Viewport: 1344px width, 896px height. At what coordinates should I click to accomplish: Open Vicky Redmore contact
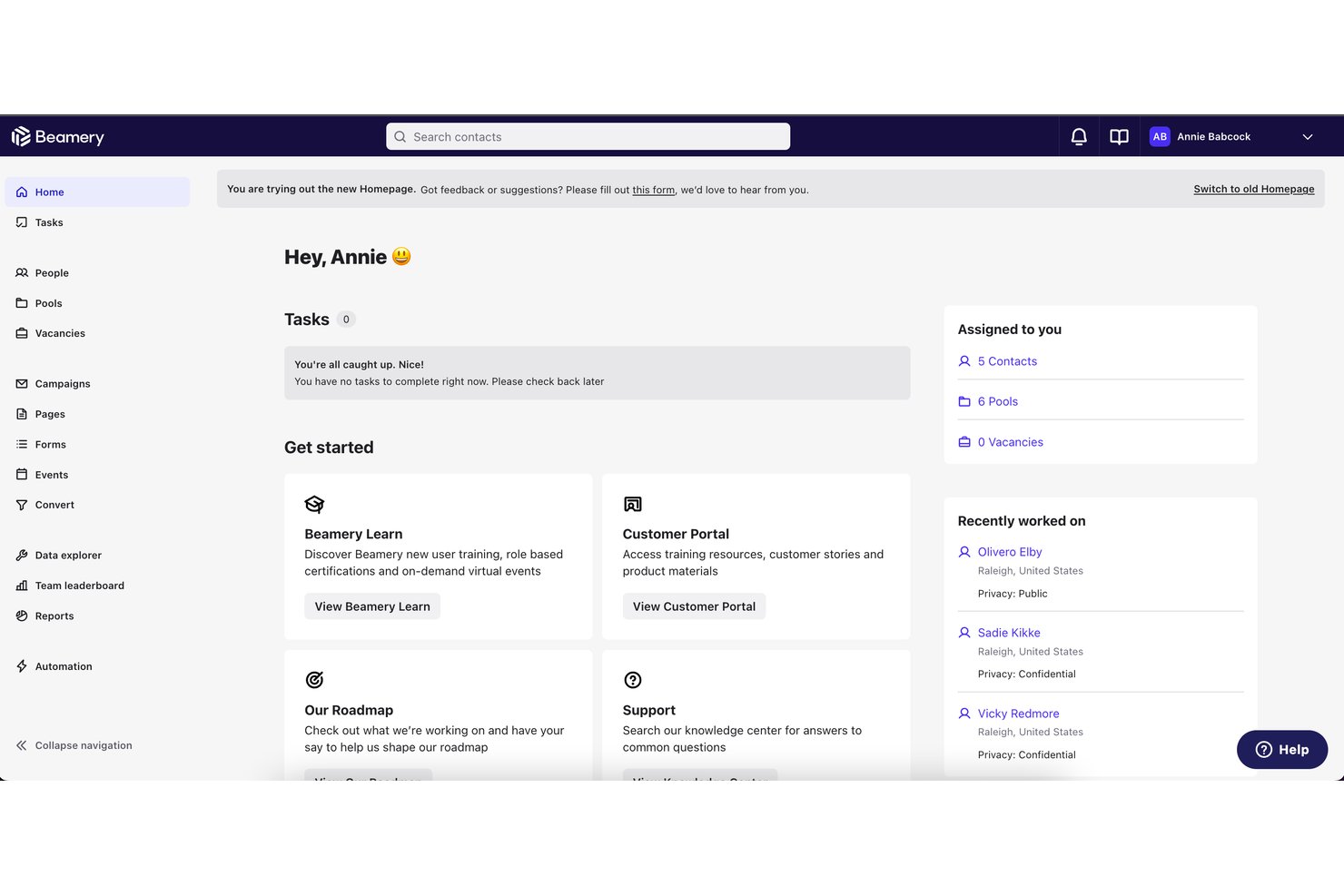point(1018,714)
